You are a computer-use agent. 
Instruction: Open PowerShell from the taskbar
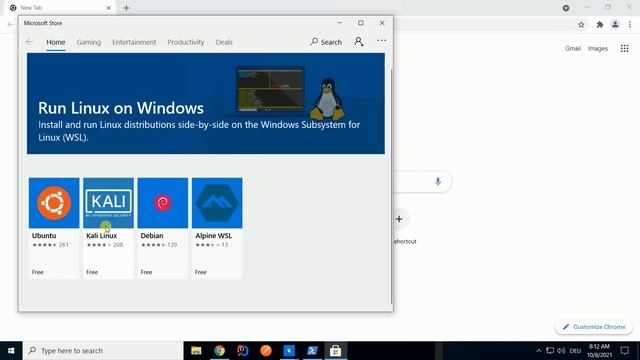click(312, 351)
